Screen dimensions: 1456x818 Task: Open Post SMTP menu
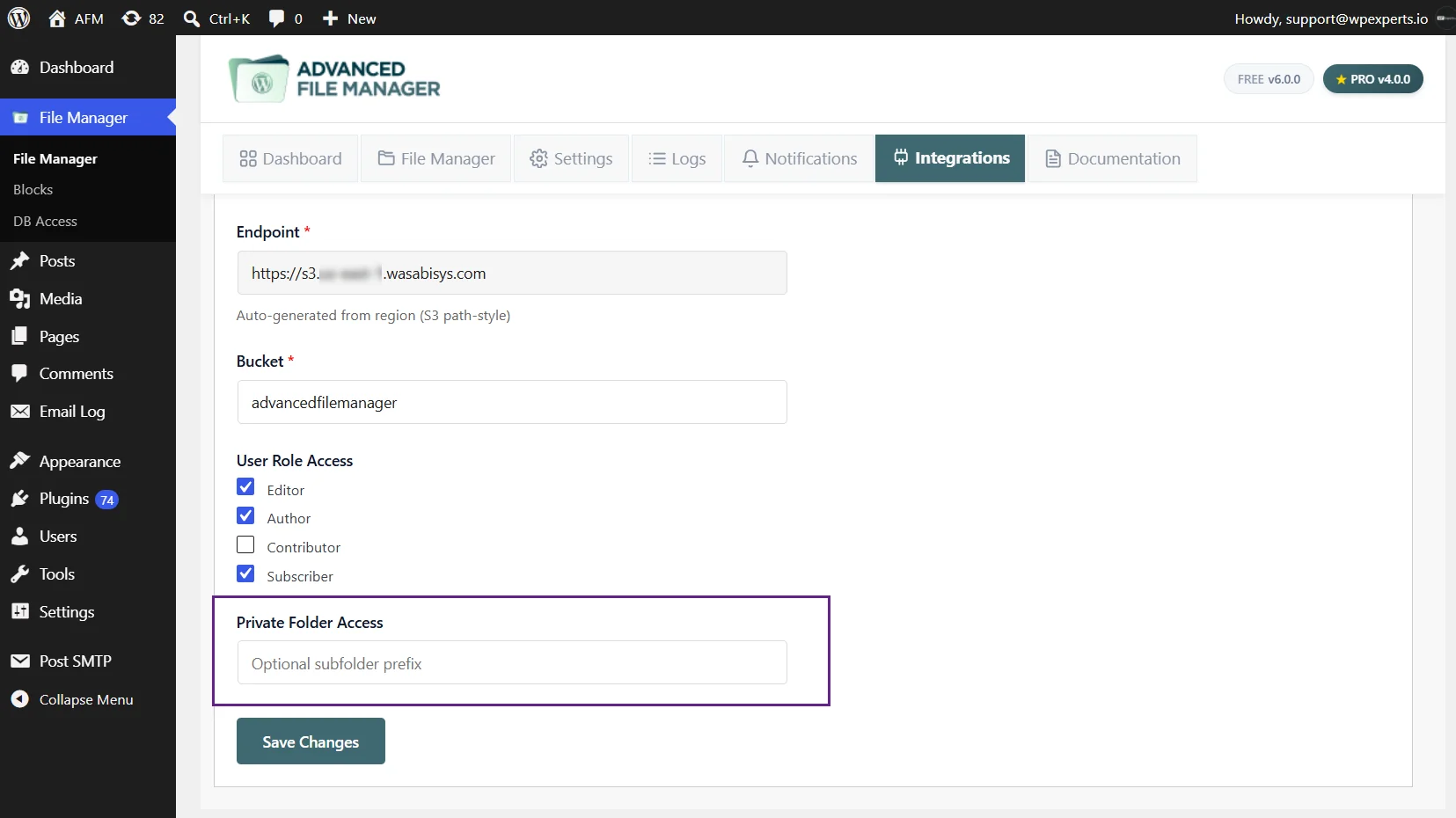(x=88, y=661)
